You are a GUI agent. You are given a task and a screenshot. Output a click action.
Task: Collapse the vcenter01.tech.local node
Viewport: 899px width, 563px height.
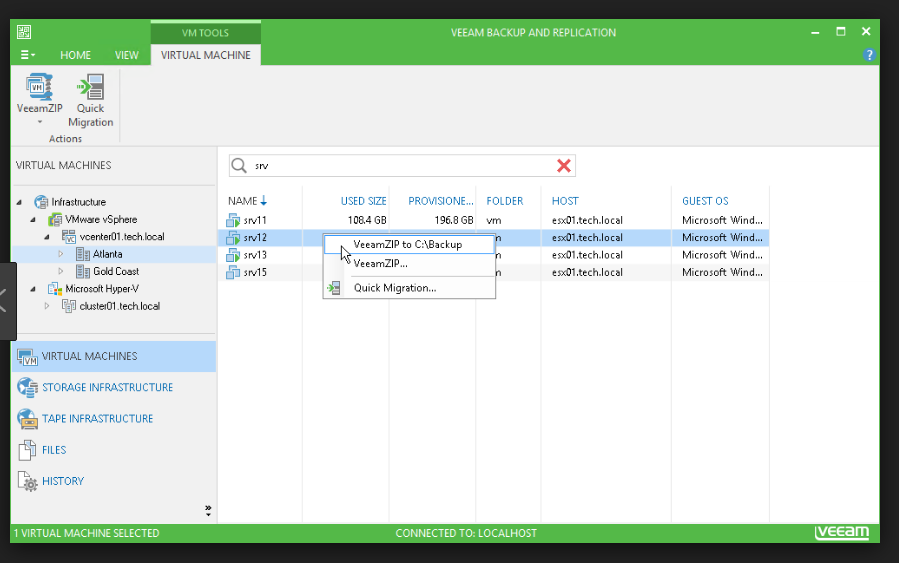click(x=47, y=237)
